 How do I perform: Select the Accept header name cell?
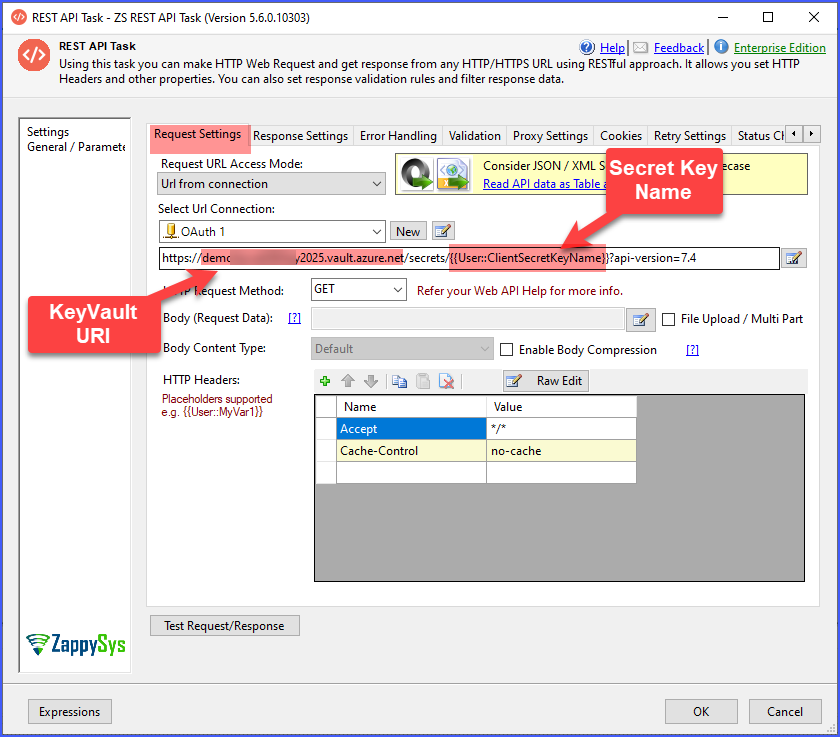pyautogui.click(x=411, y=428)
